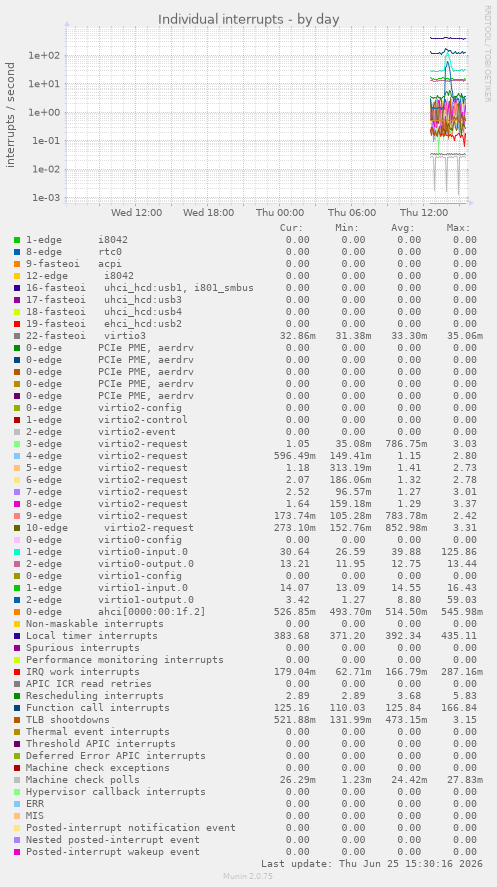Select the TLB shootdowns legend entry

click(x=68, y=720)
